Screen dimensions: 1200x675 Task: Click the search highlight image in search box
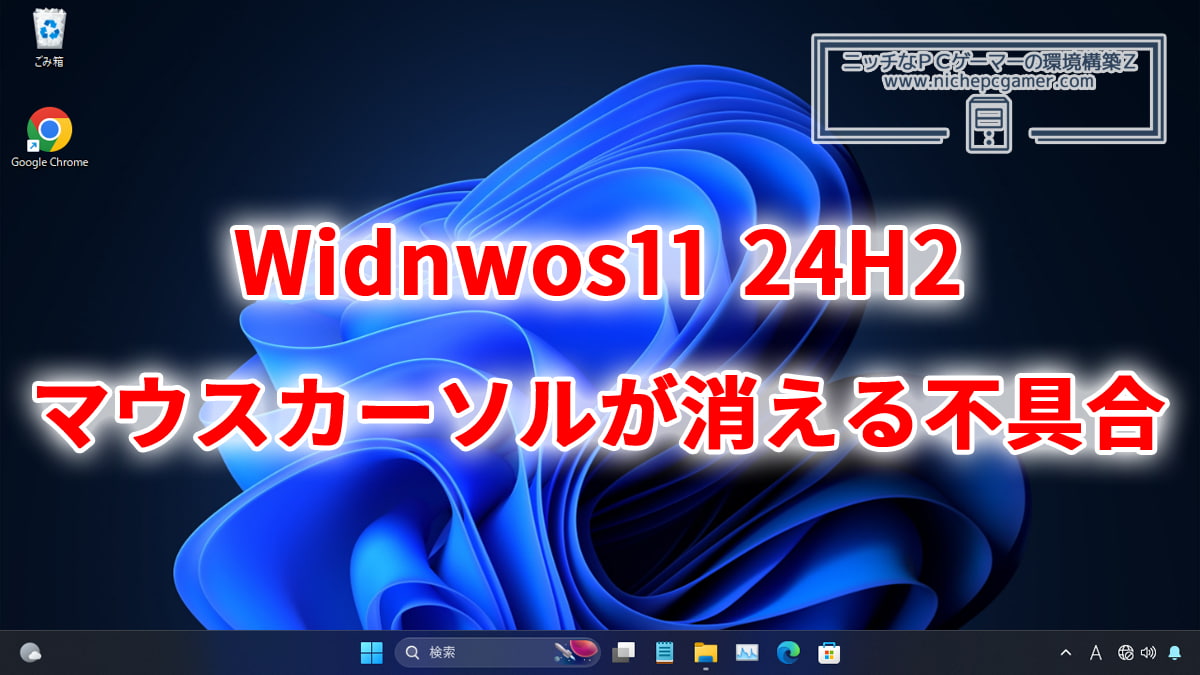click(x=576, y=653)
